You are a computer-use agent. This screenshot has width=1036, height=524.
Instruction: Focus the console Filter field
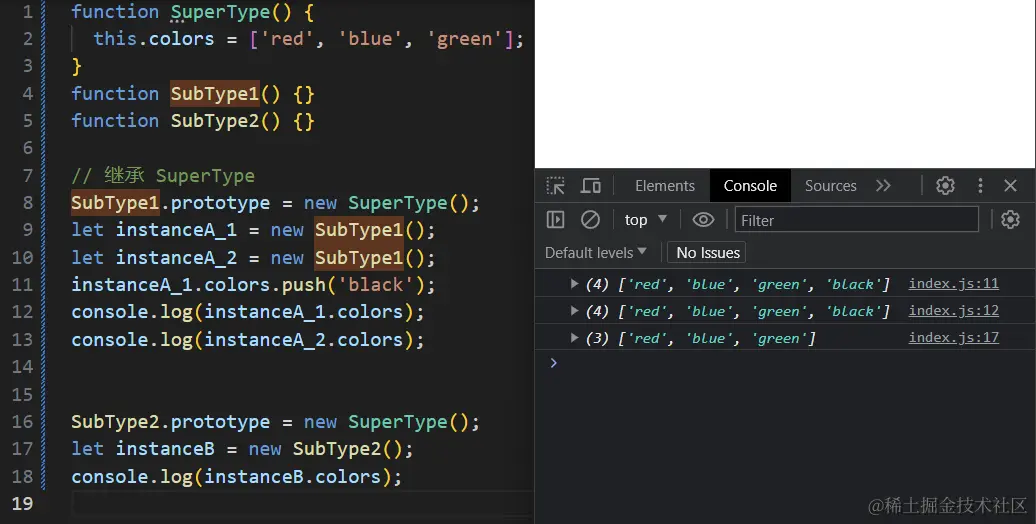(856, 219)
